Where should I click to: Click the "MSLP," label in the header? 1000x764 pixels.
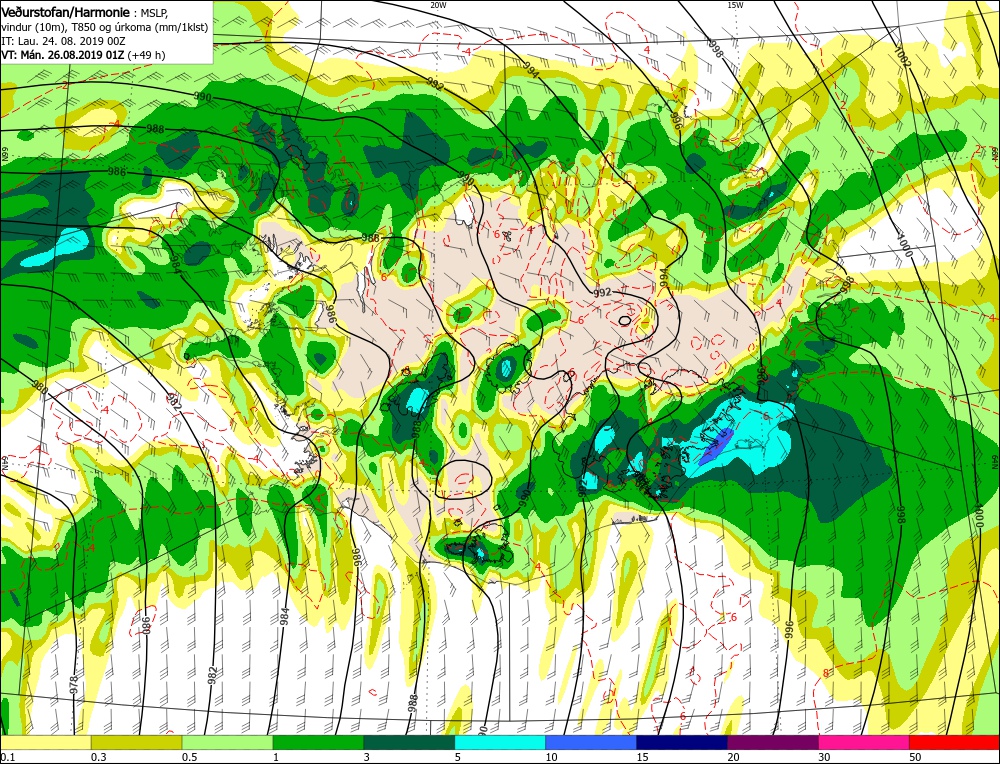(x=154, y=13)
